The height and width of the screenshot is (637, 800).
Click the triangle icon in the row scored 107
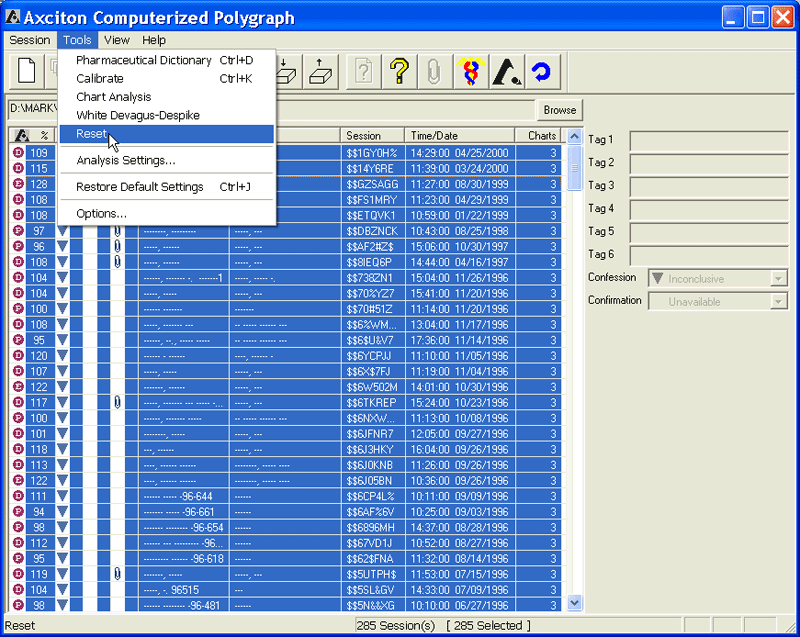[63, 371]
